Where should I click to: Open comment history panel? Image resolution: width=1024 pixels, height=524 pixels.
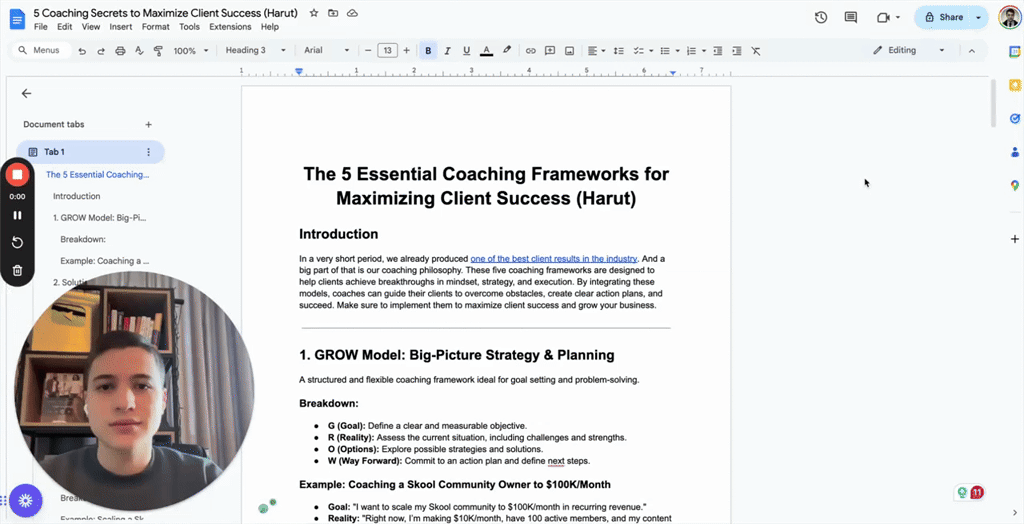pos(850,18)
